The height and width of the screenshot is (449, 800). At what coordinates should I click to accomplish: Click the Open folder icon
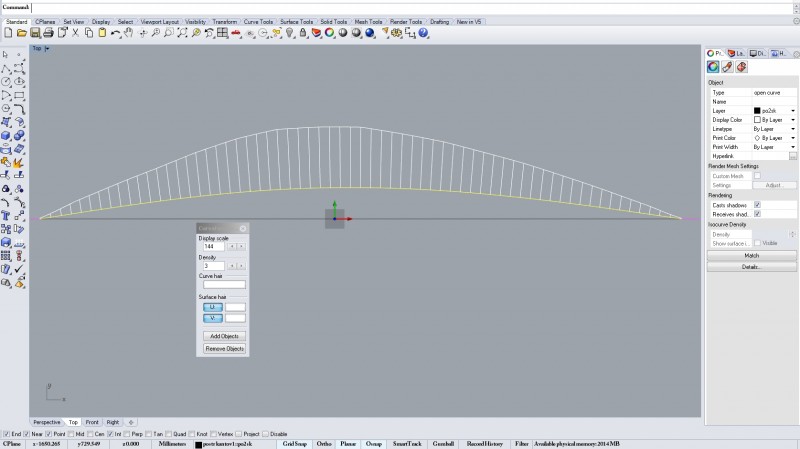(21, 33)
